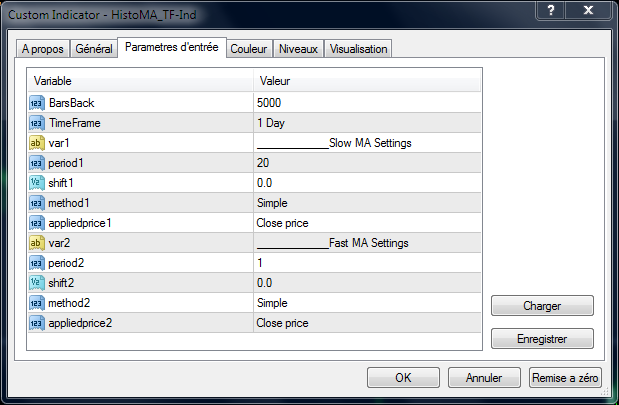Image resolution: width=619 pixels, height=405 pixels.
Task: Click the integer icon beside BarsBack
Action: (x=38, y=103)
